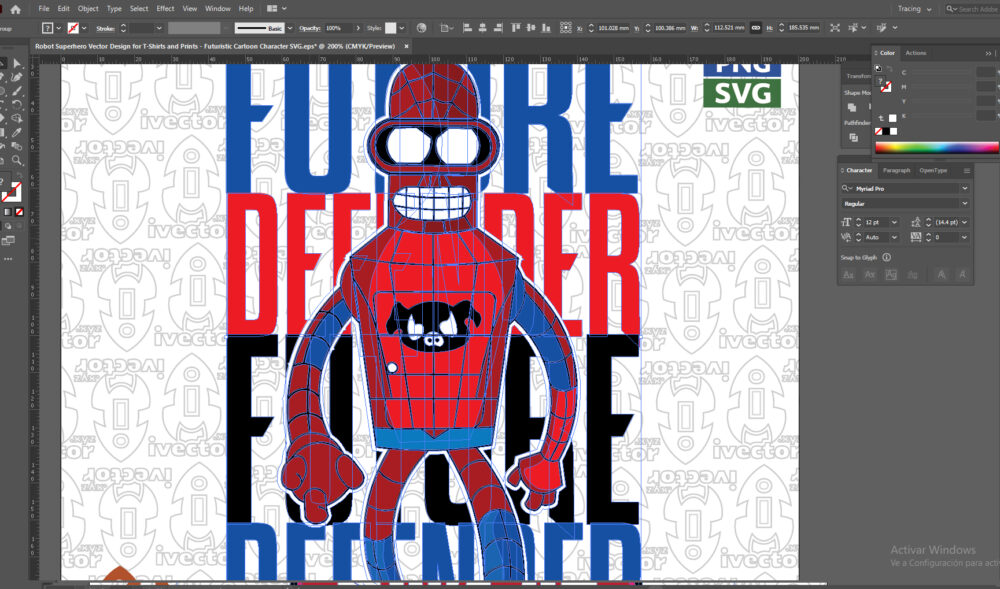Viewport: 1000px width, 589px height.
Task: Switch to the Paragraph tab
Action: (x=896, y=170)
